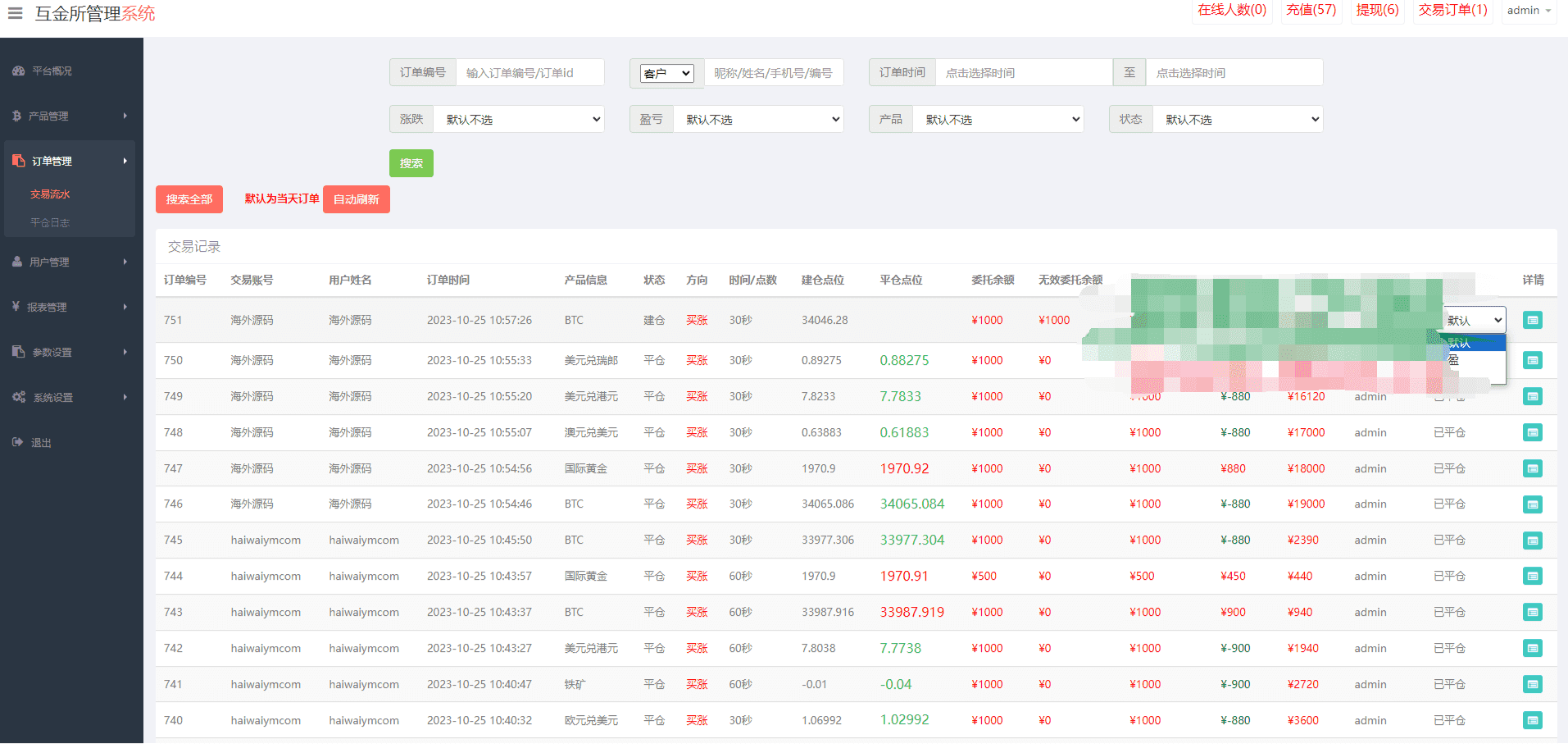The height and width of the screenshot is (748, 1568).
Task: Click the 产品管理 bitcoin icon
Action: pyautogui.click(x=16, y=116)
